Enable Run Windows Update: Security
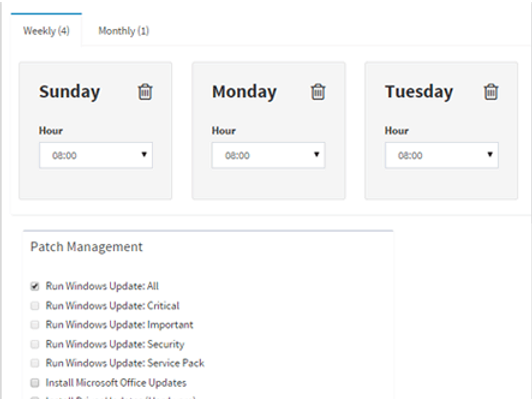The width and height of the screenshot is (532, 399). click(35, 344)
